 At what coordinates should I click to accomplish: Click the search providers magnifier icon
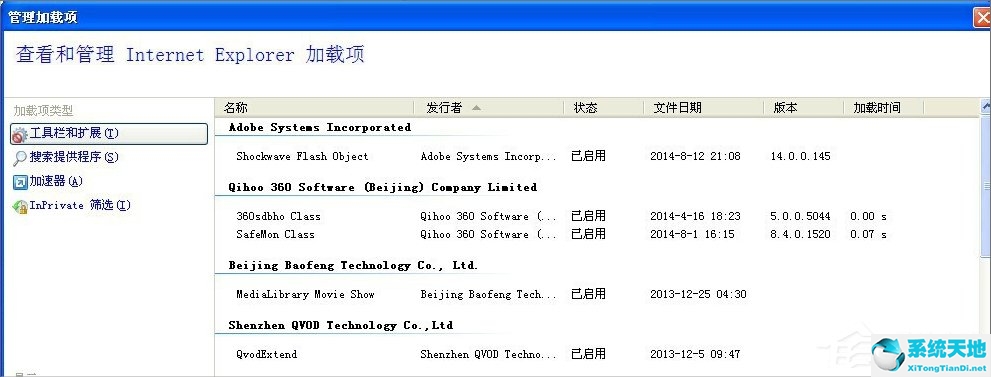pos(20,158)
